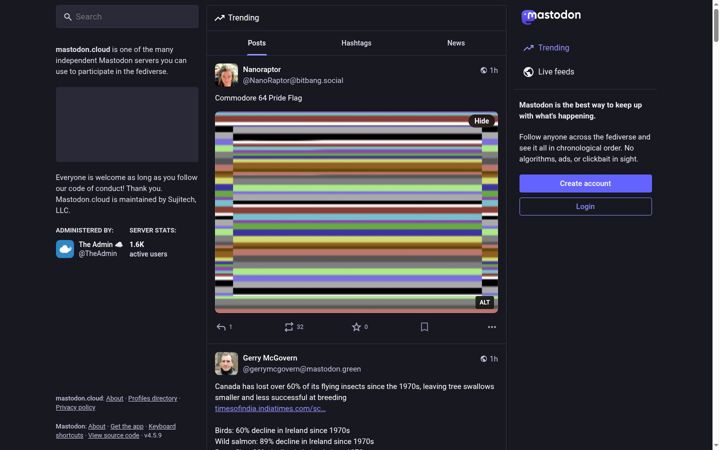720x450 pixels.
Task: Boost the Commodore 64 Pride Flag post
Action: [x=289, y=327]
